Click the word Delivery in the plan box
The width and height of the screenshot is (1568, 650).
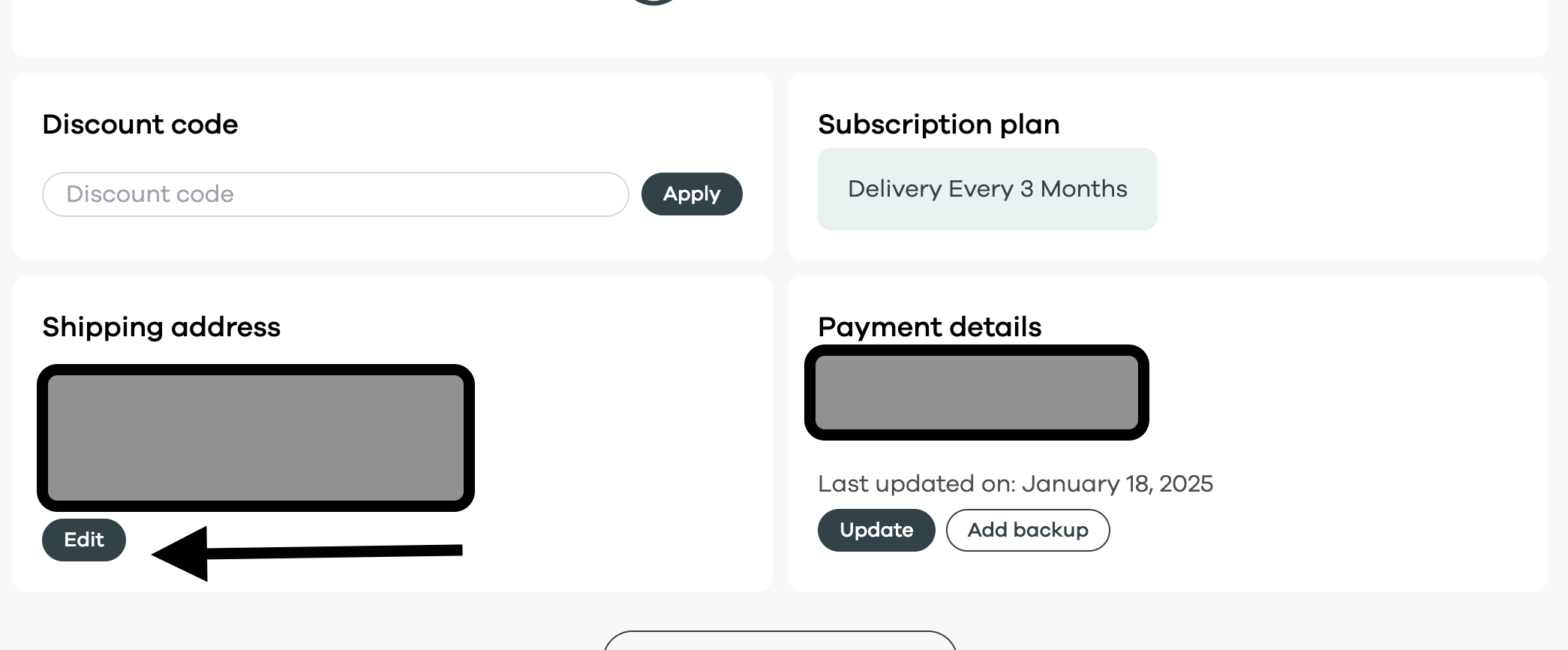coord(893,189)
